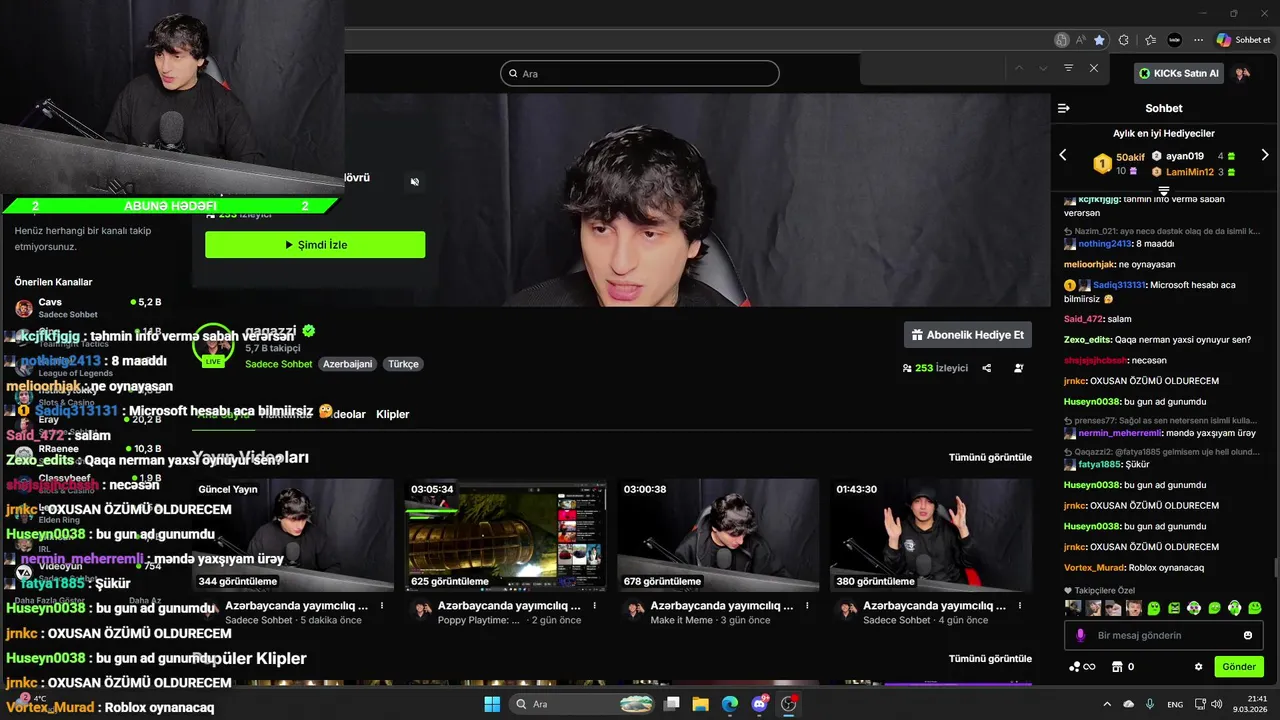Open the 03:05:34 Poppy Playtime video thumbnail
The width and height of the screenshot is (1280, 720).
click(505, 535)
